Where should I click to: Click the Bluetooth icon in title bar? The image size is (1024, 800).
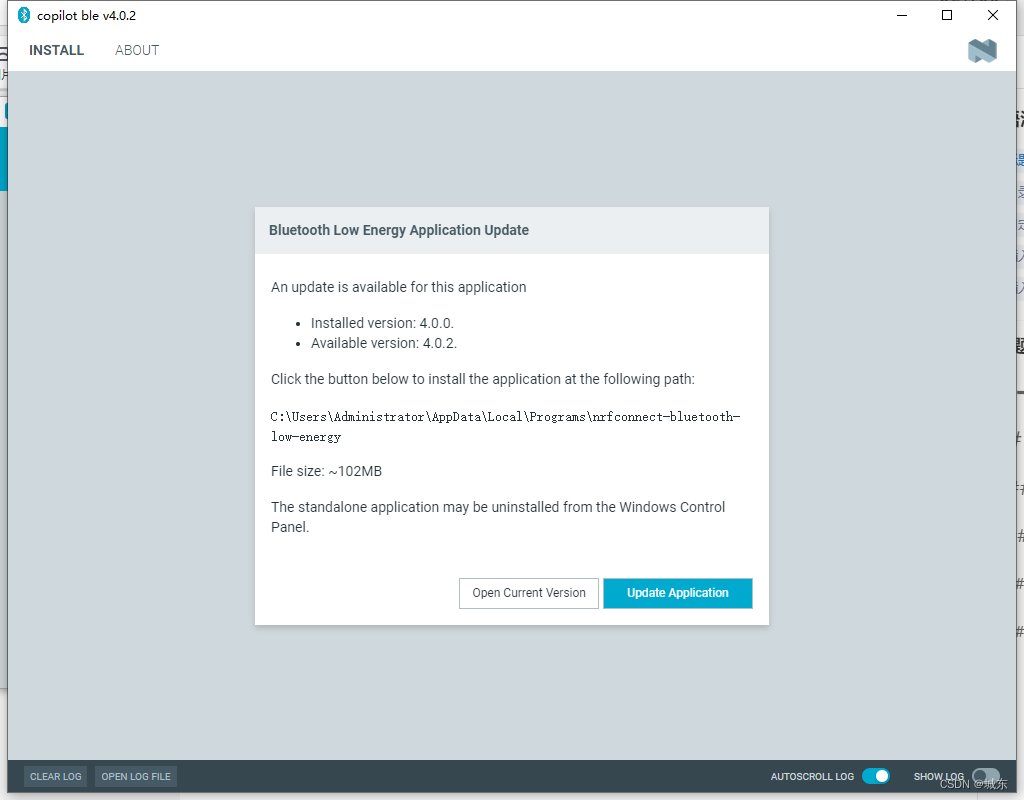[x=24, y=15]
